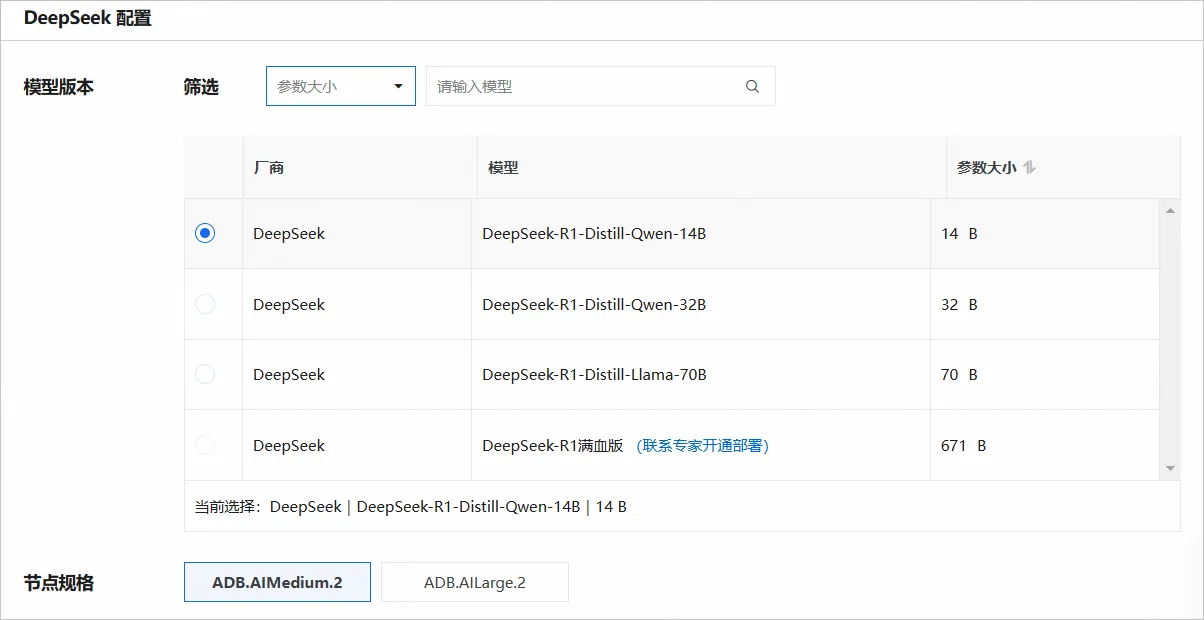This screenshot has width=1204, height=620.
Task: Click the DeepSeek-R1-Distill-Llama-70B model name cell
Action: click(594, 375)
